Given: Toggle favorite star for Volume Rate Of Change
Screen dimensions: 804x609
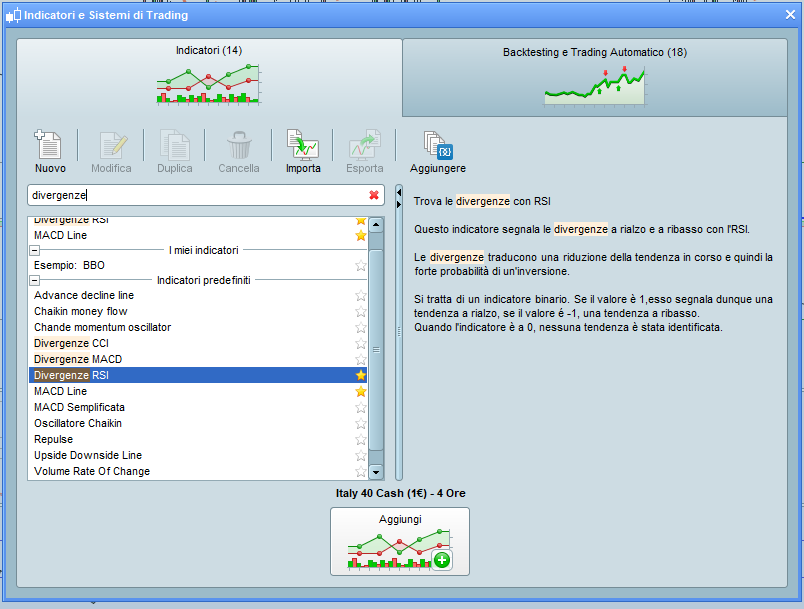Looking at the screenshot, I should 361,472.
